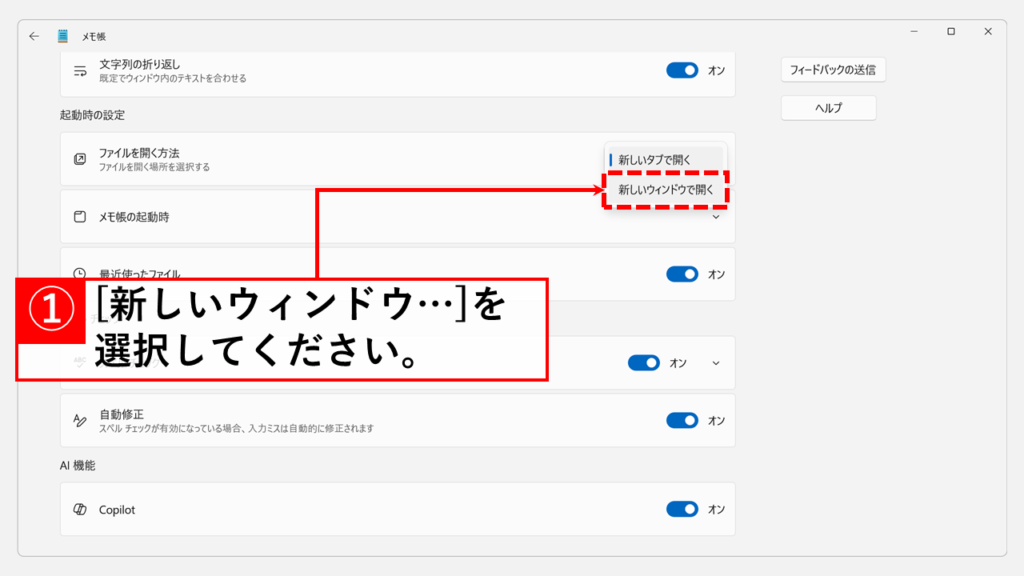1024x576 pixels.
Task: Select 新しいウィンドウで開く in the dropdown list
Action: point(666,190)
